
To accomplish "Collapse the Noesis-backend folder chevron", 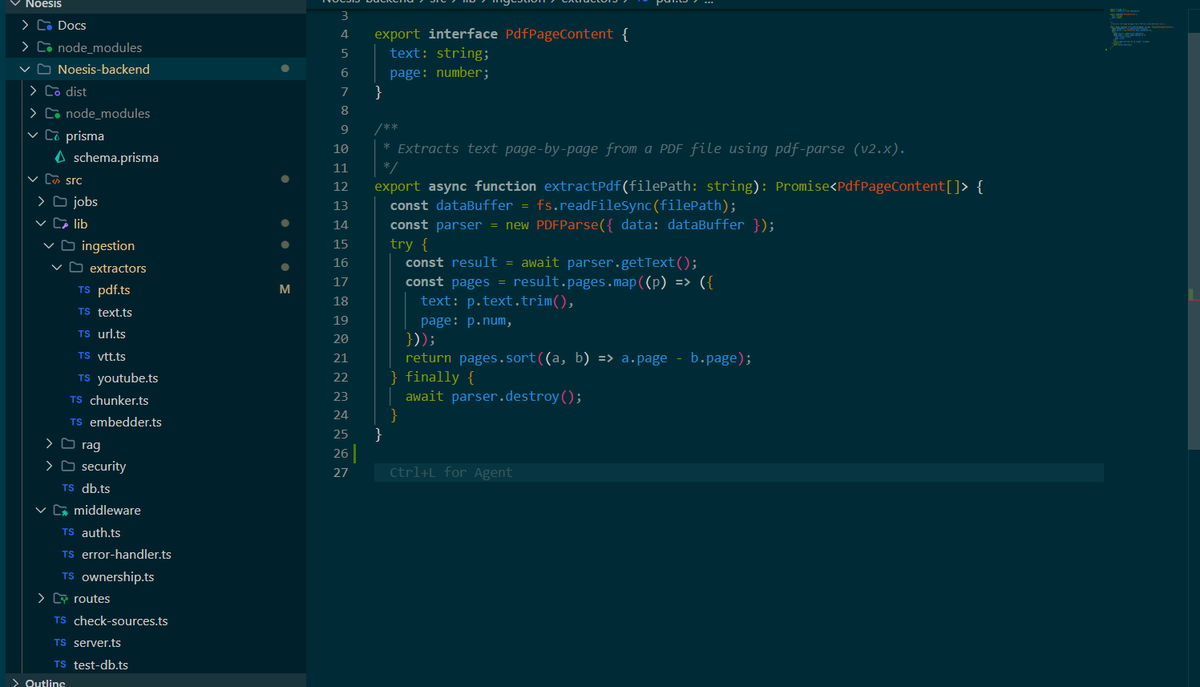I will pyautogui.click(x=25, y=69).
